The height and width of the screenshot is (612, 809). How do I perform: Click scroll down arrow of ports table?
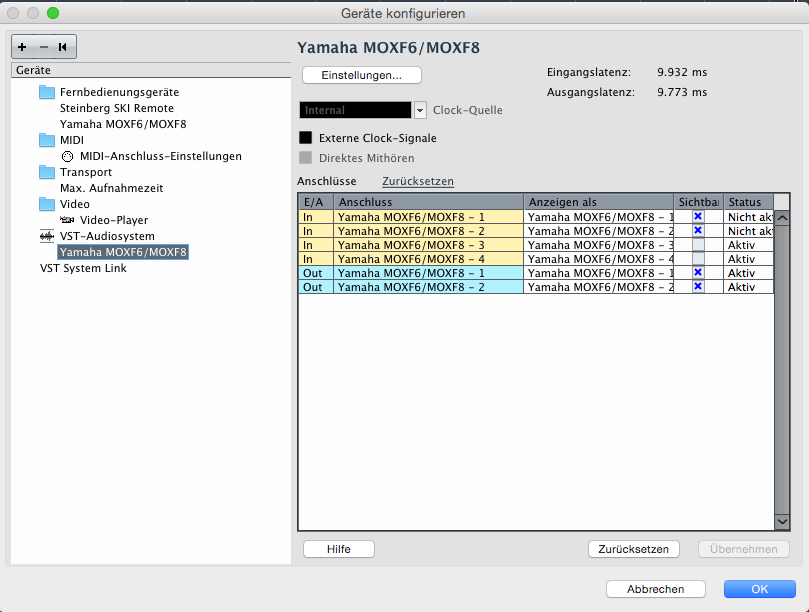(782, 522)
